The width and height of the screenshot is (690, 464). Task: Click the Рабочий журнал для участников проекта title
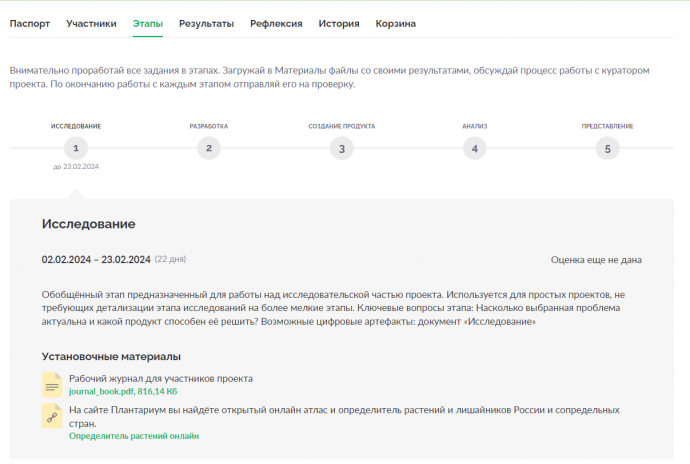[x=161, y=379]
